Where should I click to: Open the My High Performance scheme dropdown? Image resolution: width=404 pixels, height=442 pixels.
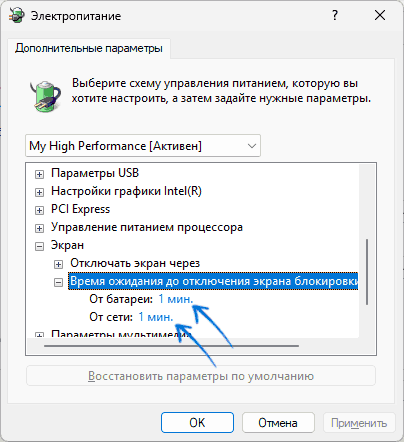click(x=143, y=146)
